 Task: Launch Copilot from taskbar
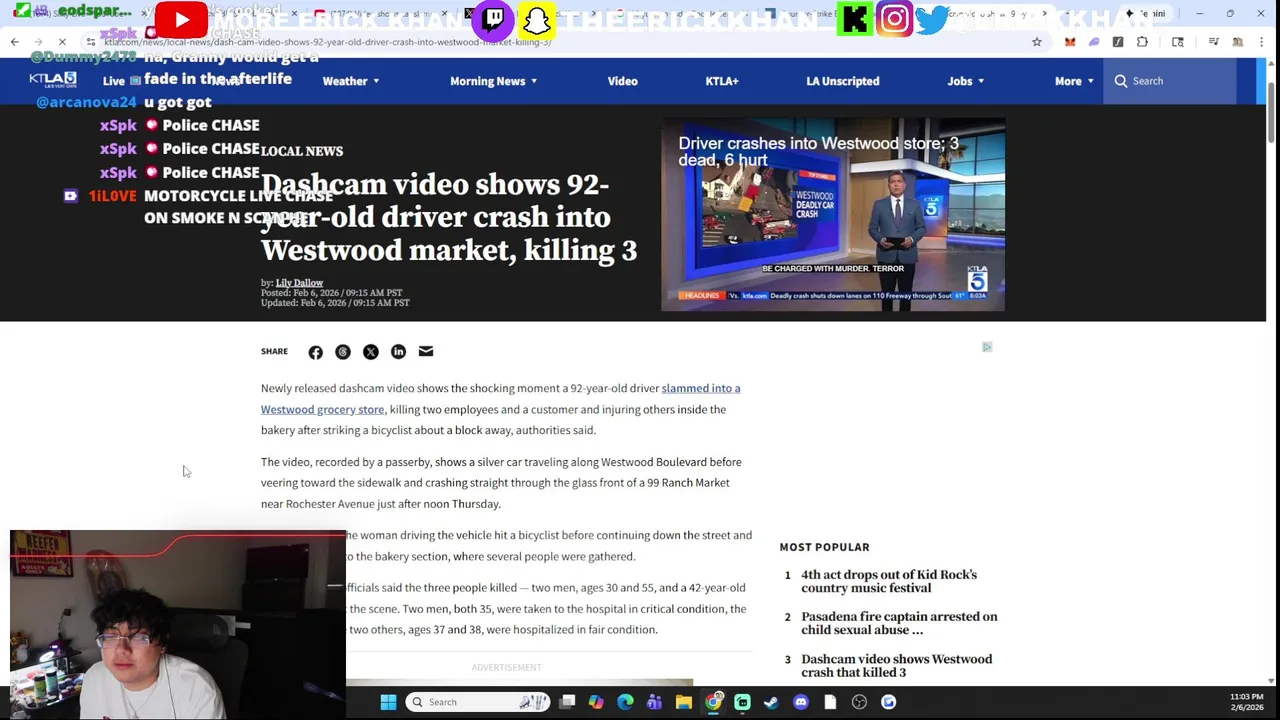pos(596,702)
